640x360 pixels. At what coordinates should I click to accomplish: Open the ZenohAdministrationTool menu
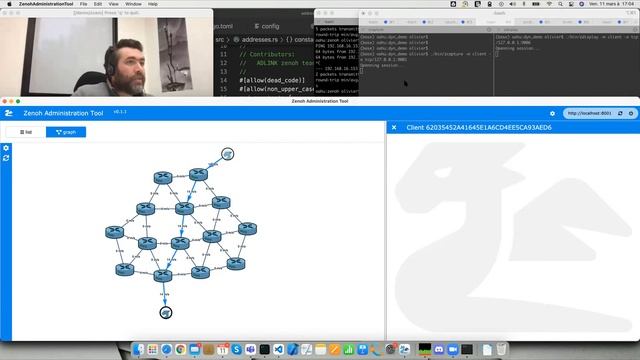46,4
